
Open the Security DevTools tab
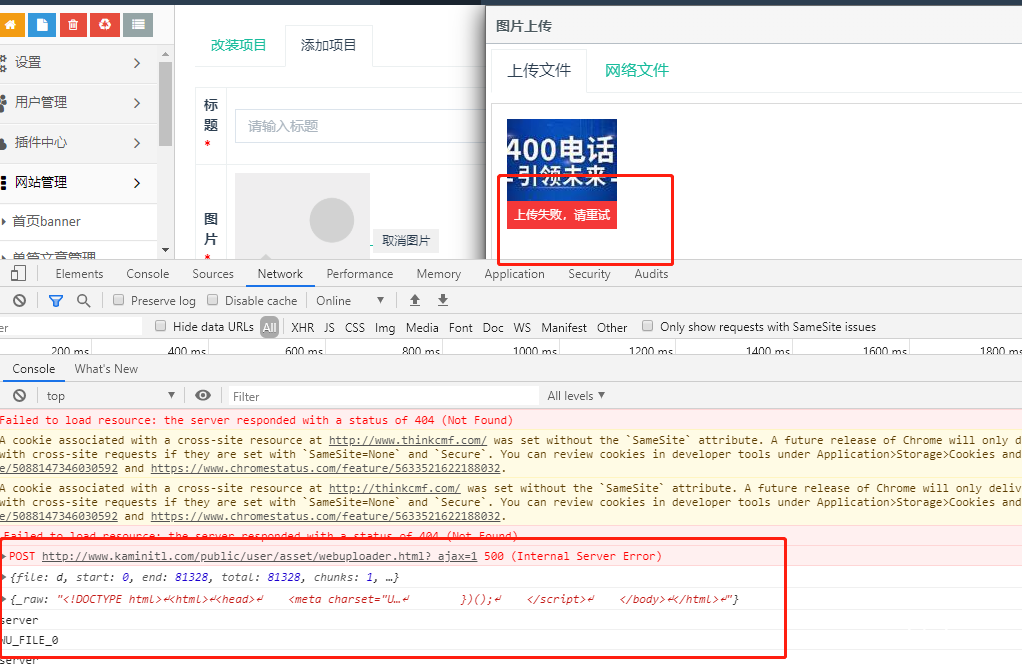589,274
